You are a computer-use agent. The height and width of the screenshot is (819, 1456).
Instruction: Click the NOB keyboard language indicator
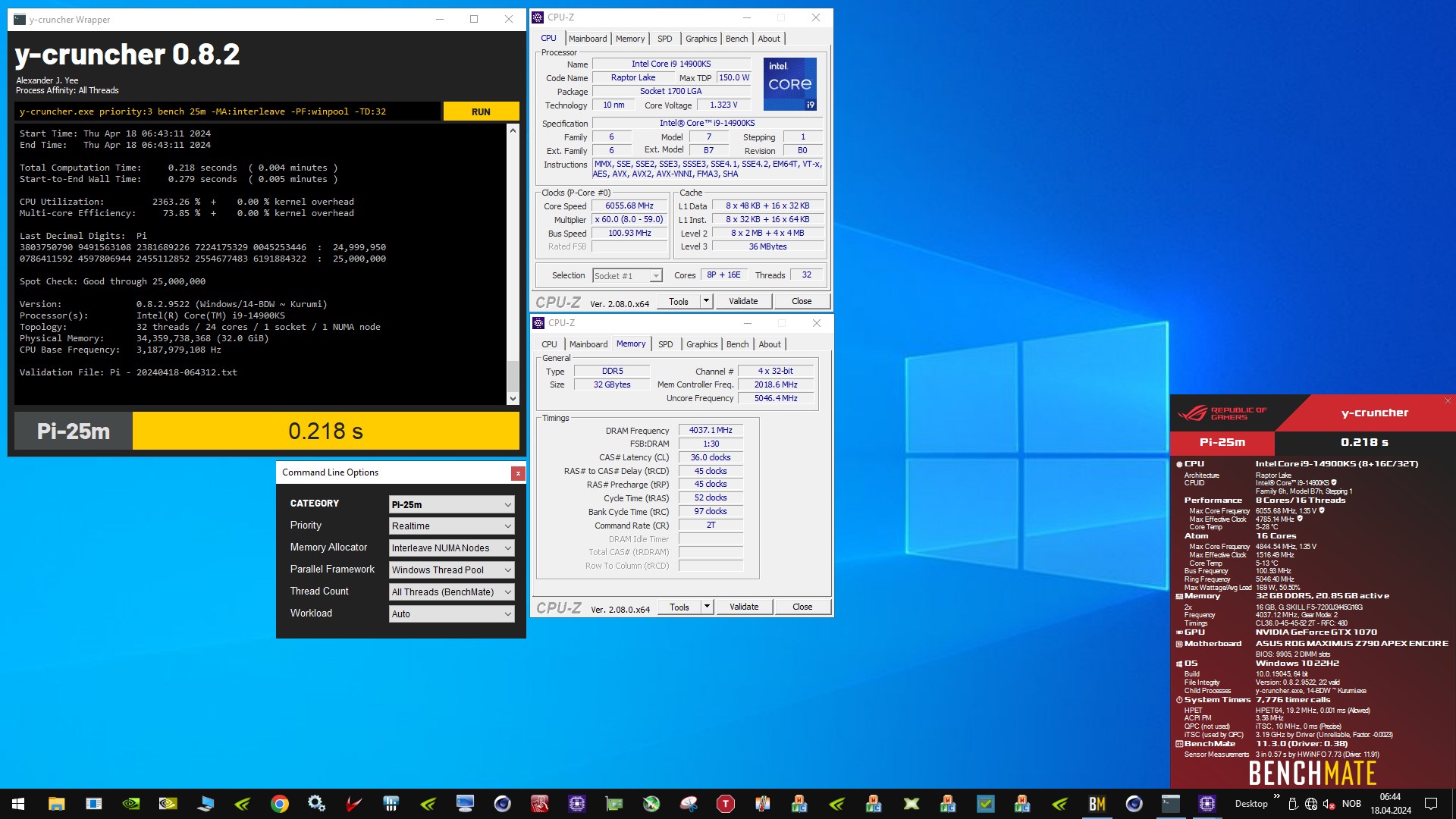click(x=1351, y=804)
